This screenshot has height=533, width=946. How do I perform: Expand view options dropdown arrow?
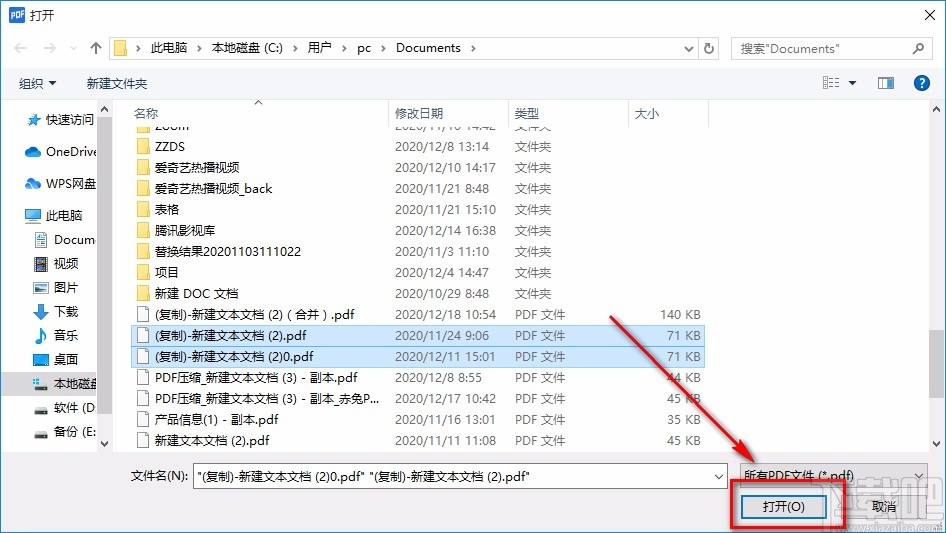[852, 83]
